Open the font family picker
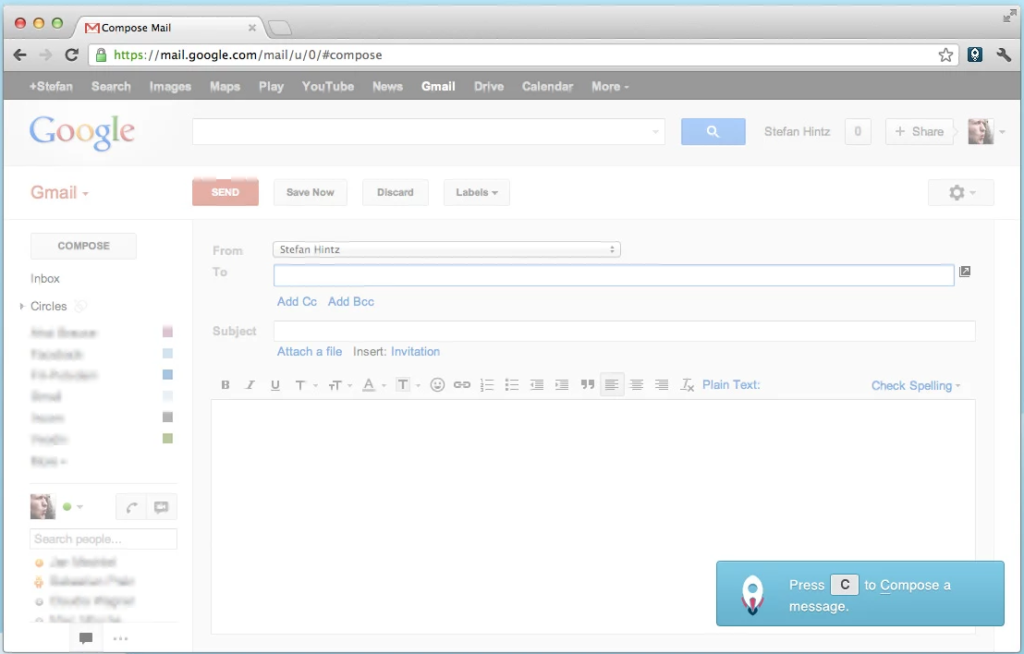 tap(305, 385)
